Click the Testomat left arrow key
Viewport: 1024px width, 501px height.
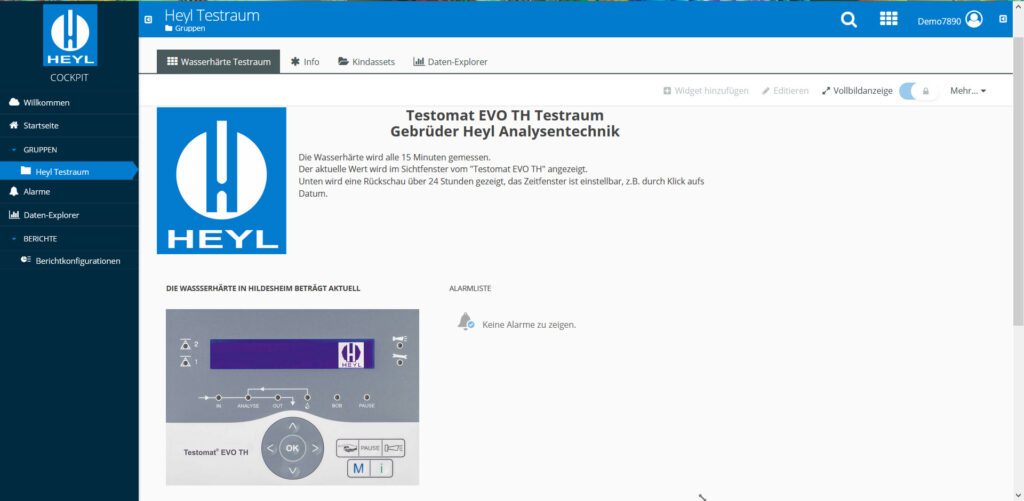click(270, 448)
